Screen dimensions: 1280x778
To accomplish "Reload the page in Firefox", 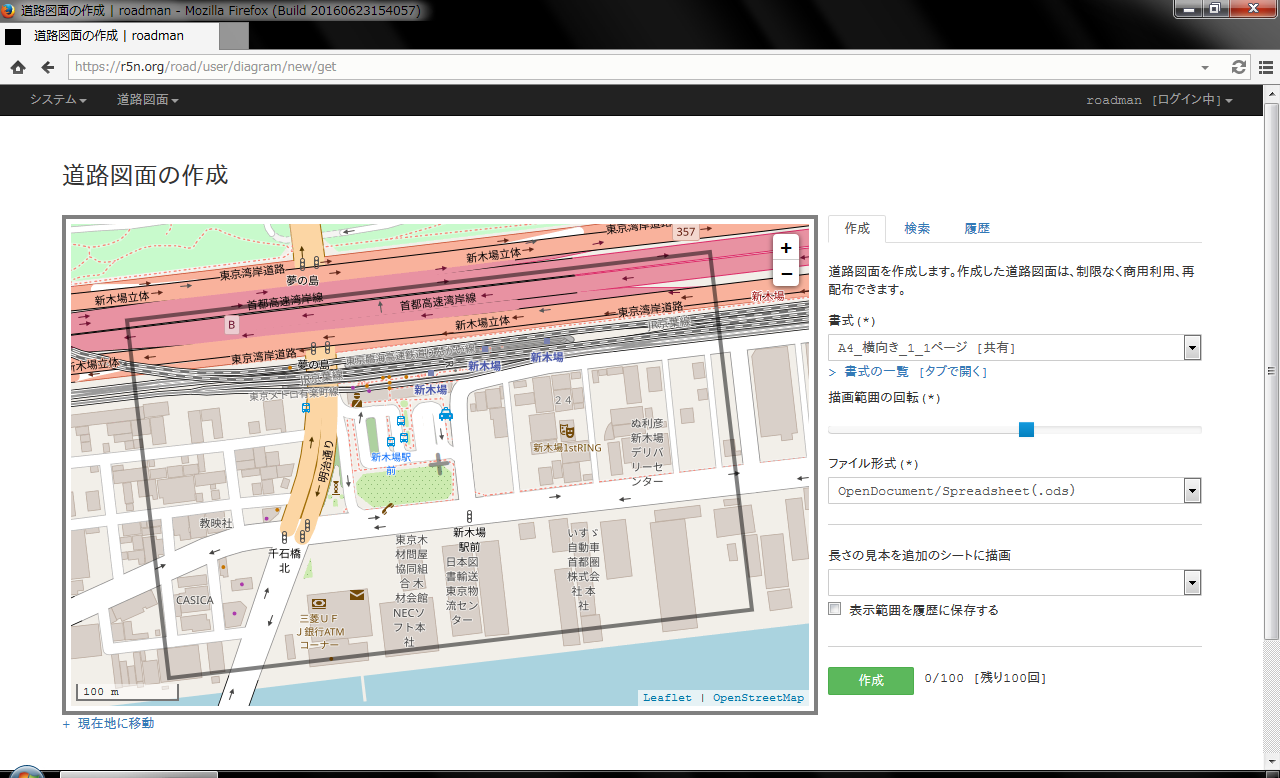I will [x=1239, y=67].
